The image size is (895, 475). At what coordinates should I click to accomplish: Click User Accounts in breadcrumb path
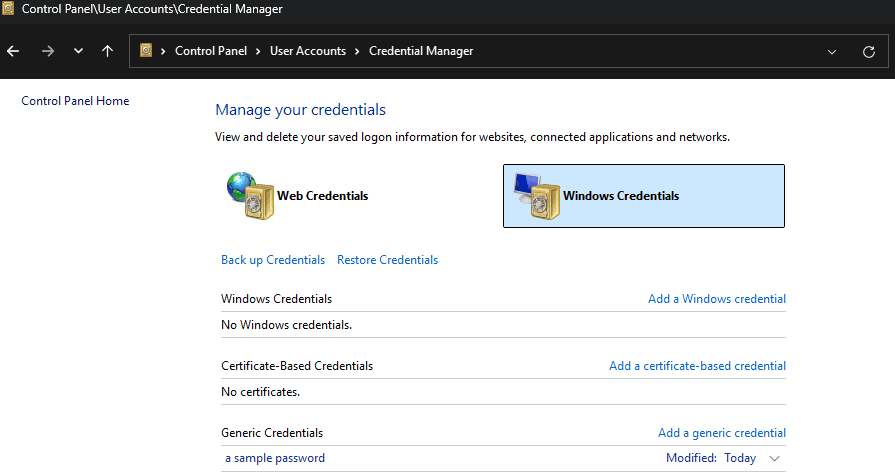(307, 51)
